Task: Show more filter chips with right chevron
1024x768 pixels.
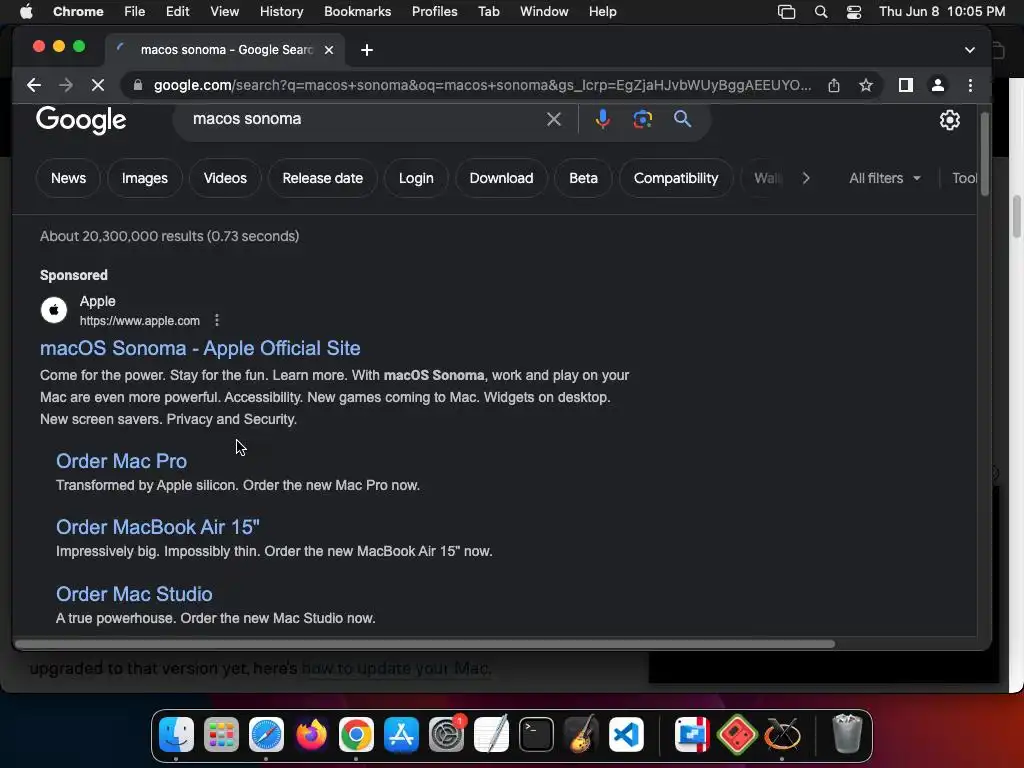Action: 806,178
